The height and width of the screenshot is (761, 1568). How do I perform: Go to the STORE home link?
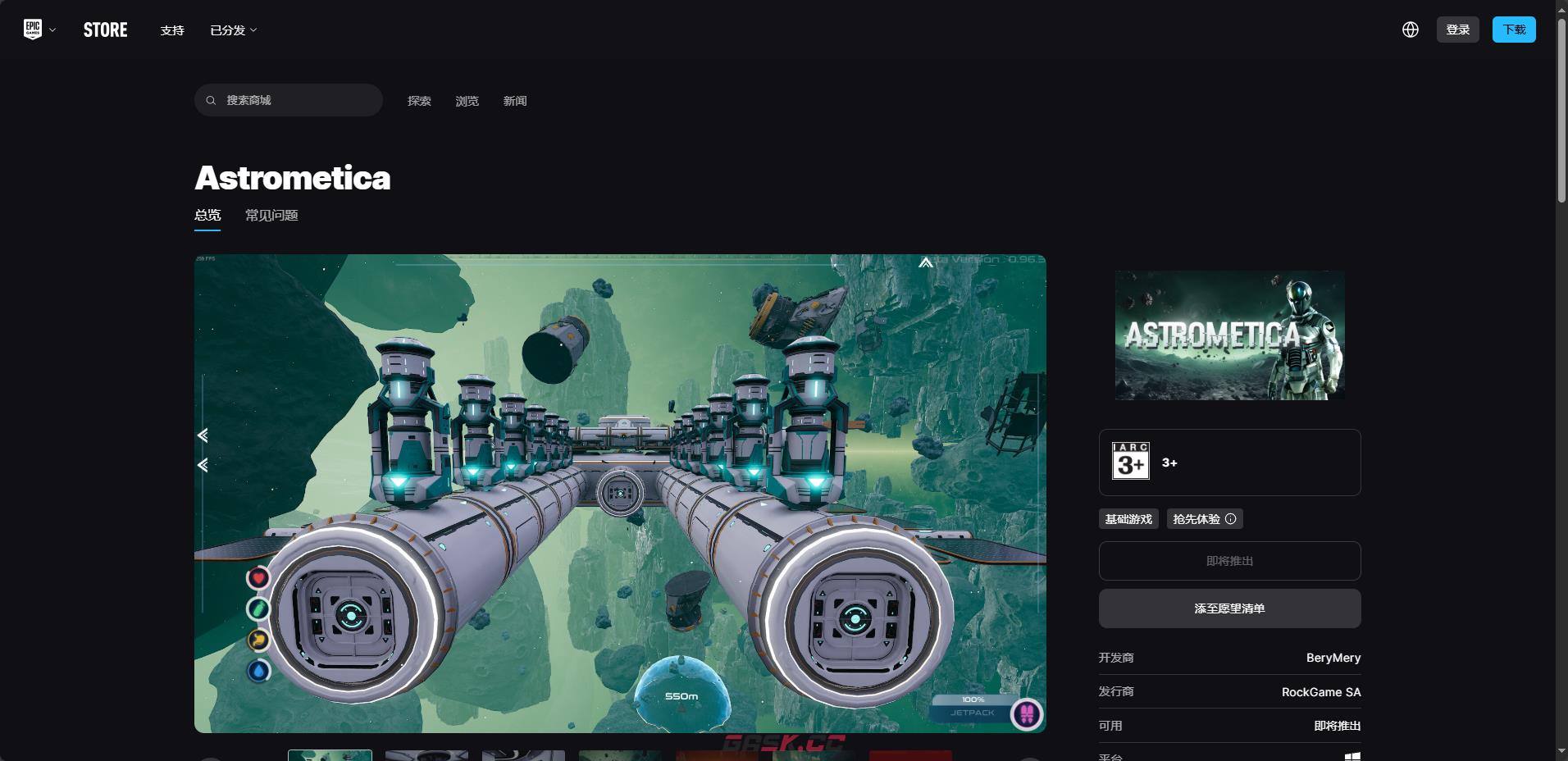(105, 30)
